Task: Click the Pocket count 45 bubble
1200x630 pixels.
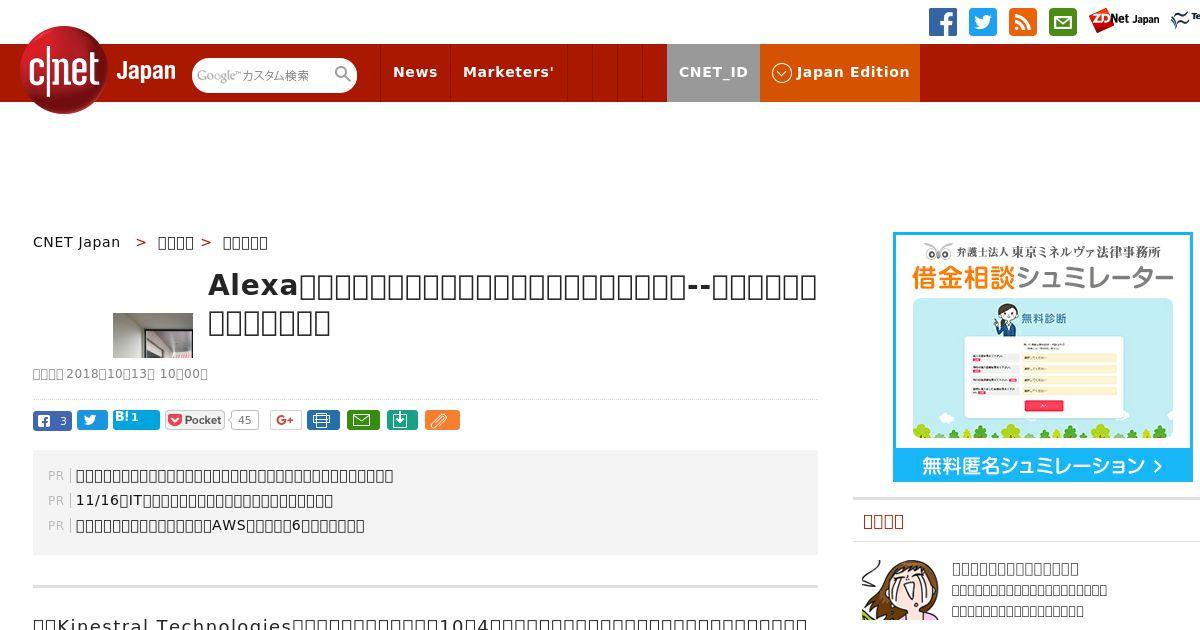Action: (244, 420)
